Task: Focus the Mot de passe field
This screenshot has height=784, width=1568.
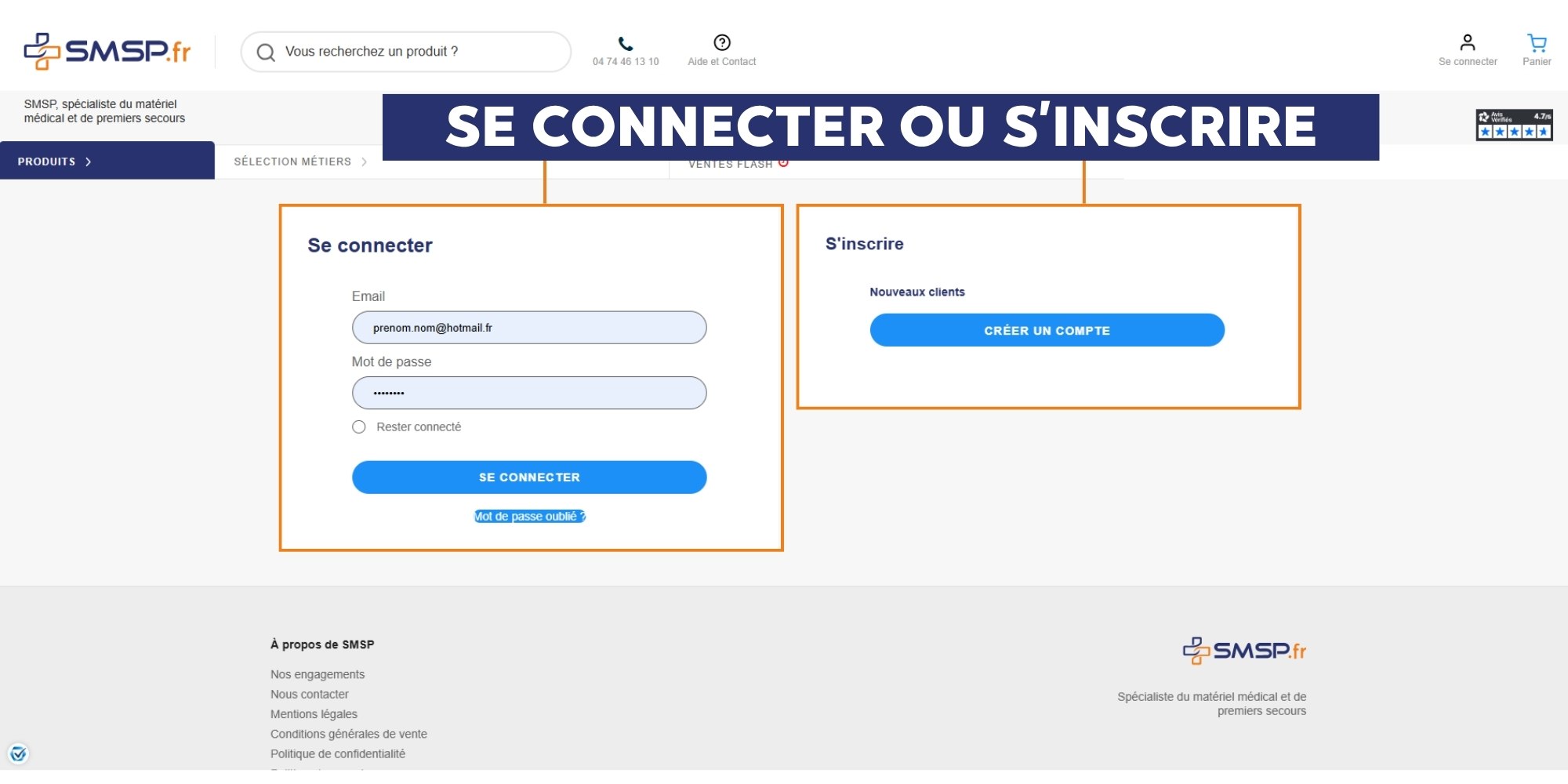Action: tap(529, 393)
